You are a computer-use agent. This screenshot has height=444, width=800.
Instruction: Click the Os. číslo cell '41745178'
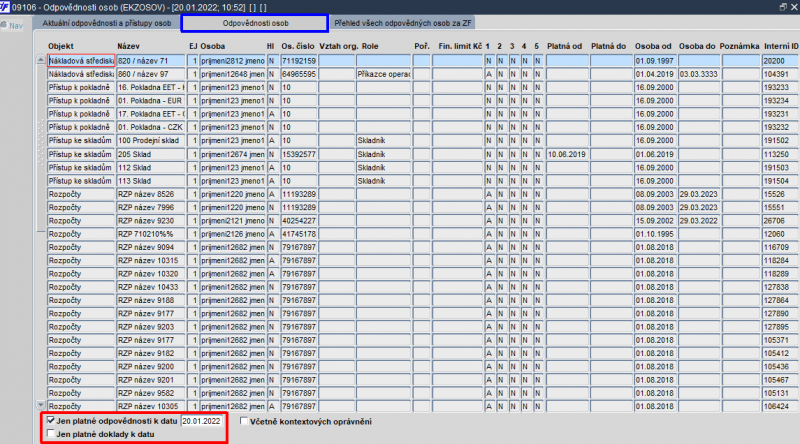coord(298,234)
